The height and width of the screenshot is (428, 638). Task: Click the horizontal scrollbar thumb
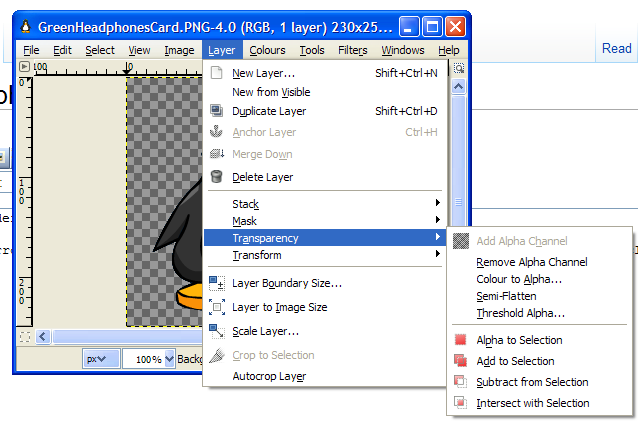click(128, 336)
